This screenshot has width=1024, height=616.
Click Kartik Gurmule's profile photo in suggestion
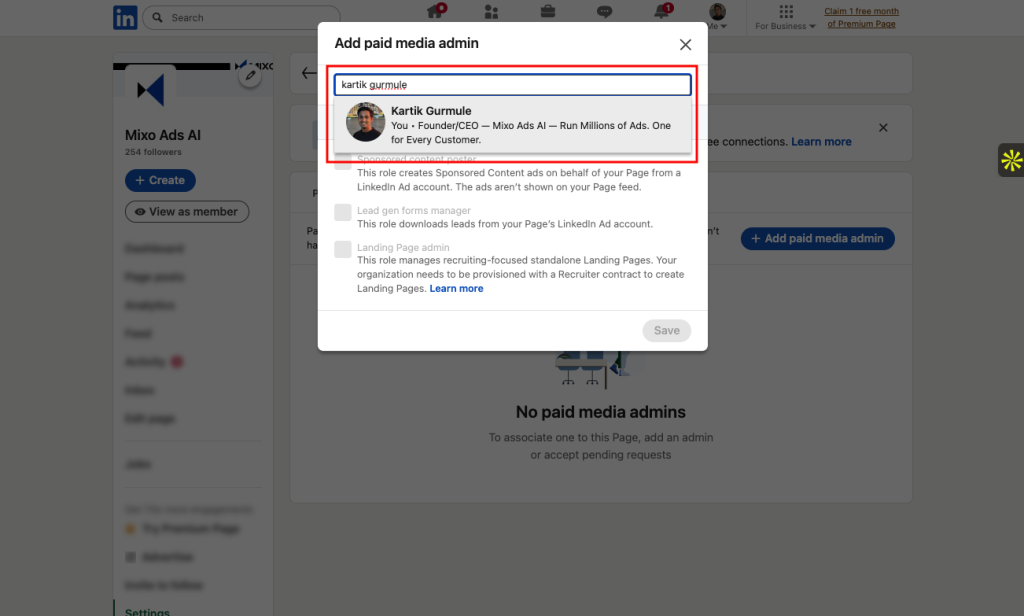(x=365, y=122)
